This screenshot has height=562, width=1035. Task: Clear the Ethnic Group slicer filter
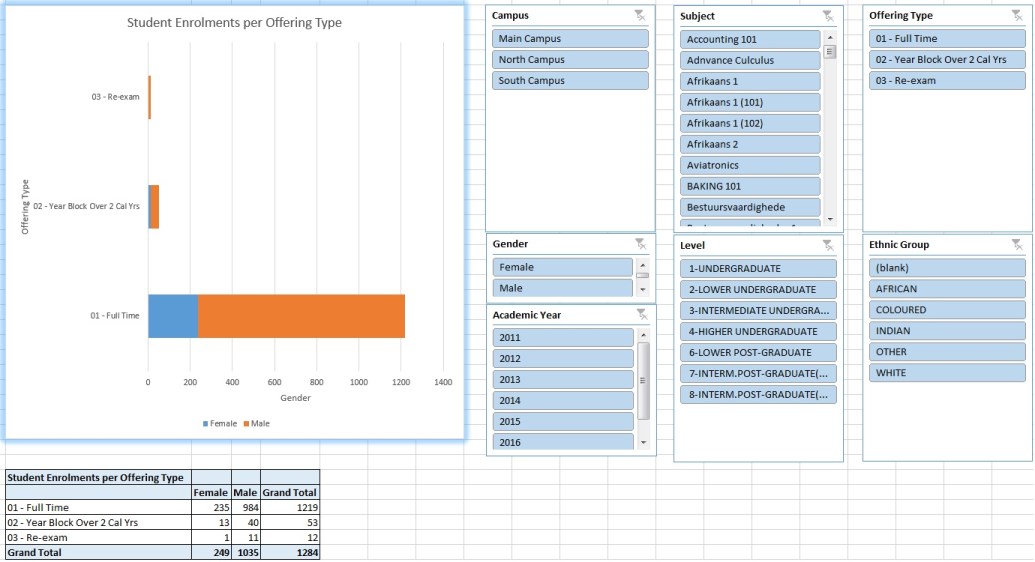tap(1017, 245)
